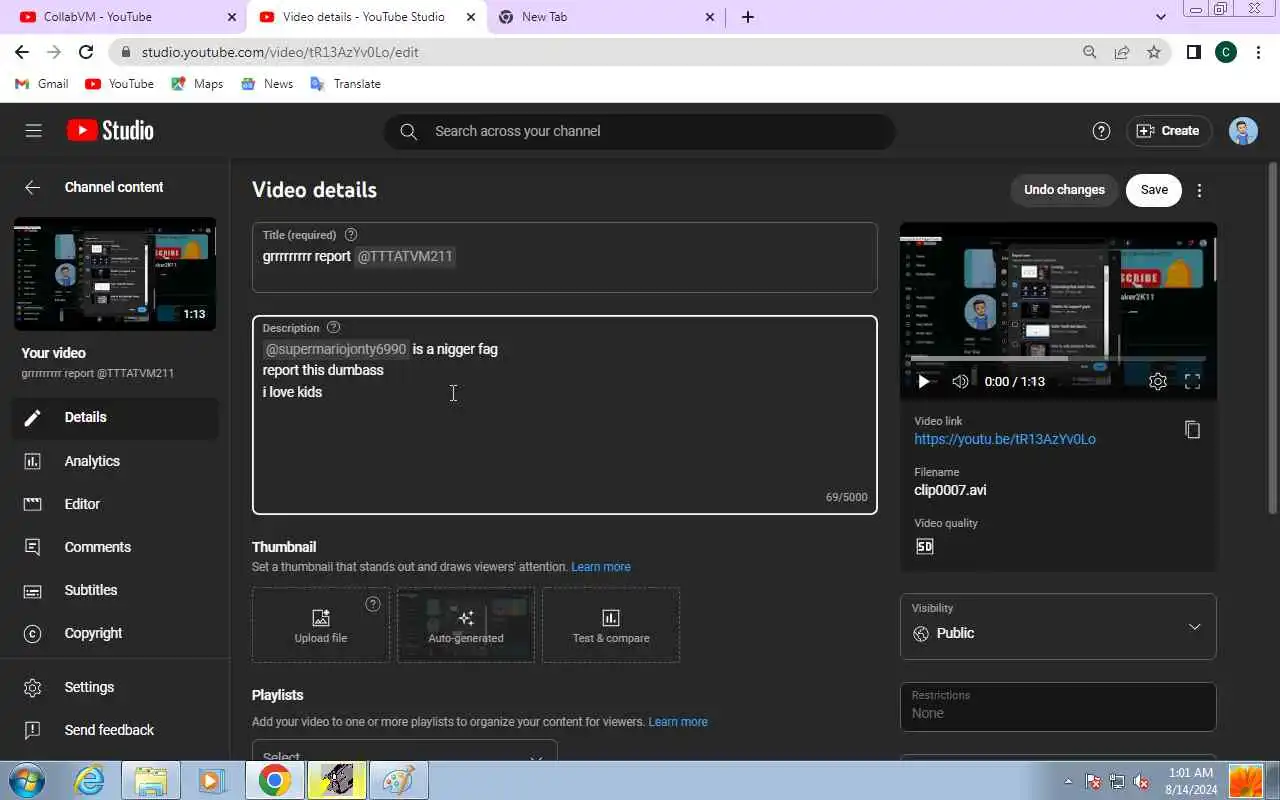The height and width of the screenshot is (800, 1280).
Task: Open the Chrome three-dot menu
Action: tap(1258, 52)
